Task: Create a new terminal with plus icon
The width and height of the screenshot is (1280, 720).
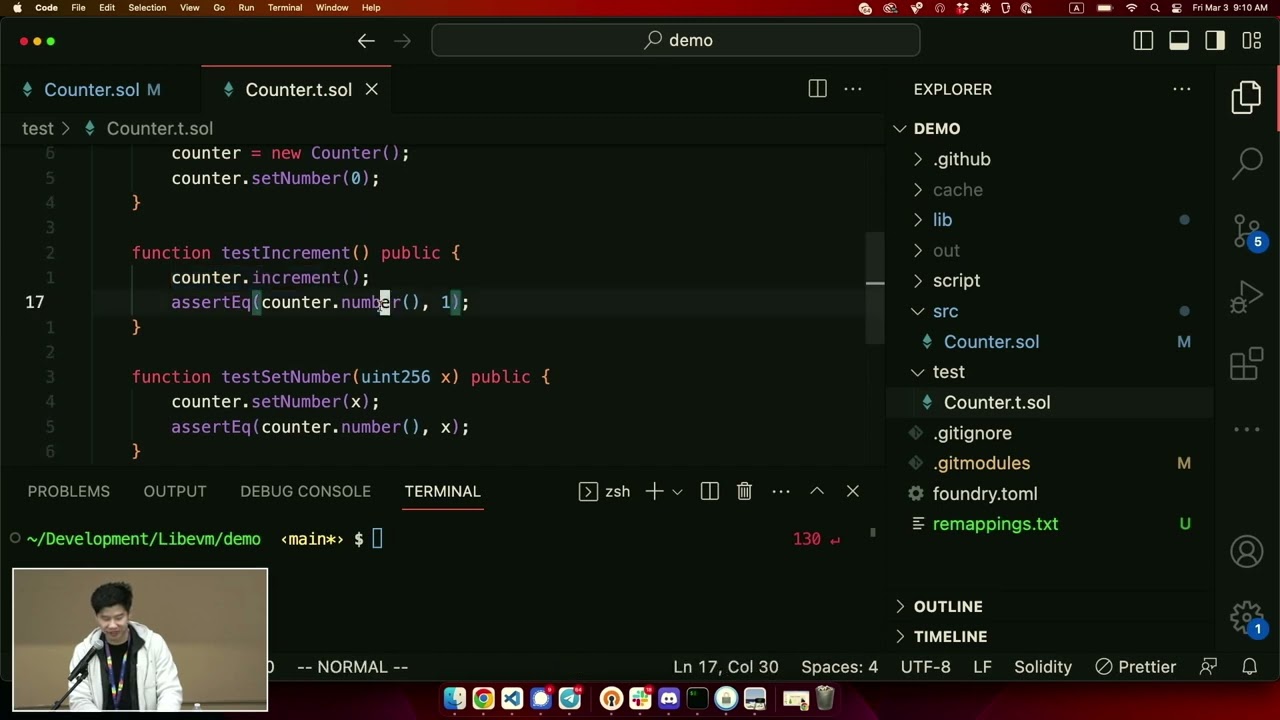Action: coord(654,491)
